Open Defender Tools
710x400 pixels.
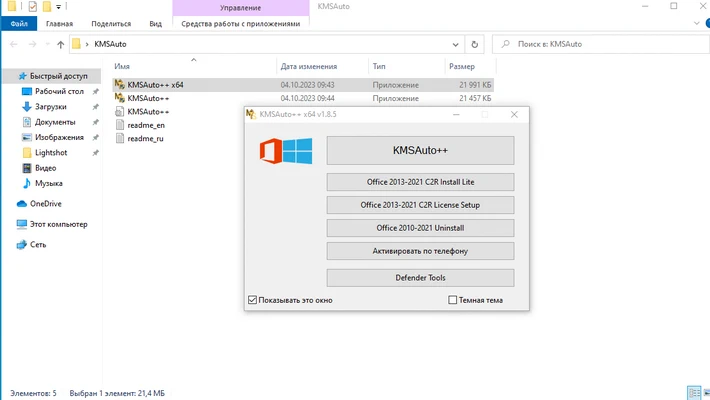tap(420, 278)
